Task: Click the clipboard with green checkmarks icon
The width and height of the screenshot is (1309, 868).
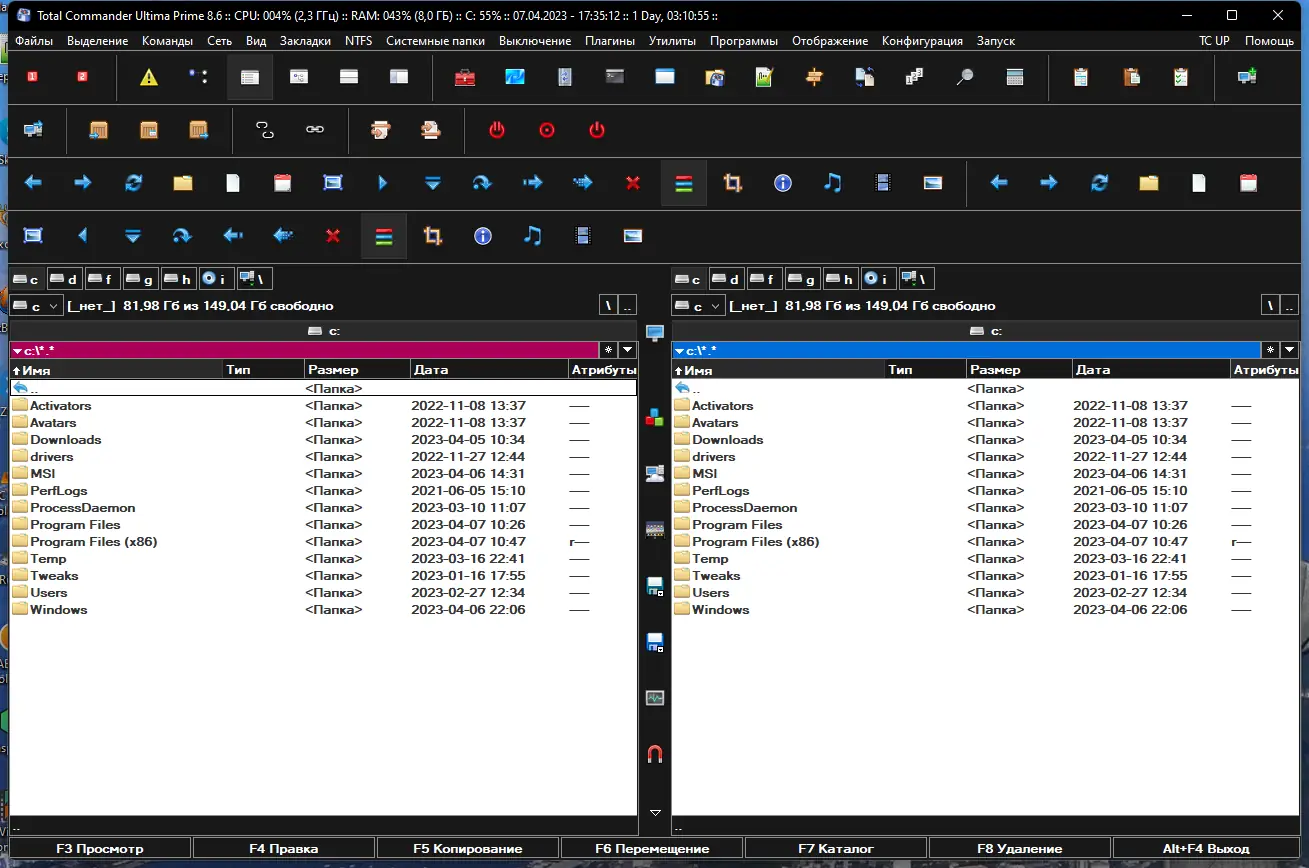Action: 1181,77
